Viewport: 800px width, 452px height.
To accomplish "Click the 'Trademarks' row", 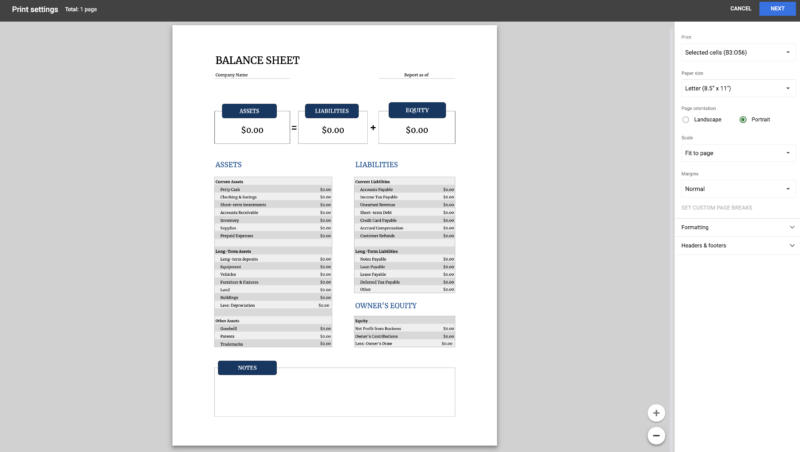I will [273, 344].
